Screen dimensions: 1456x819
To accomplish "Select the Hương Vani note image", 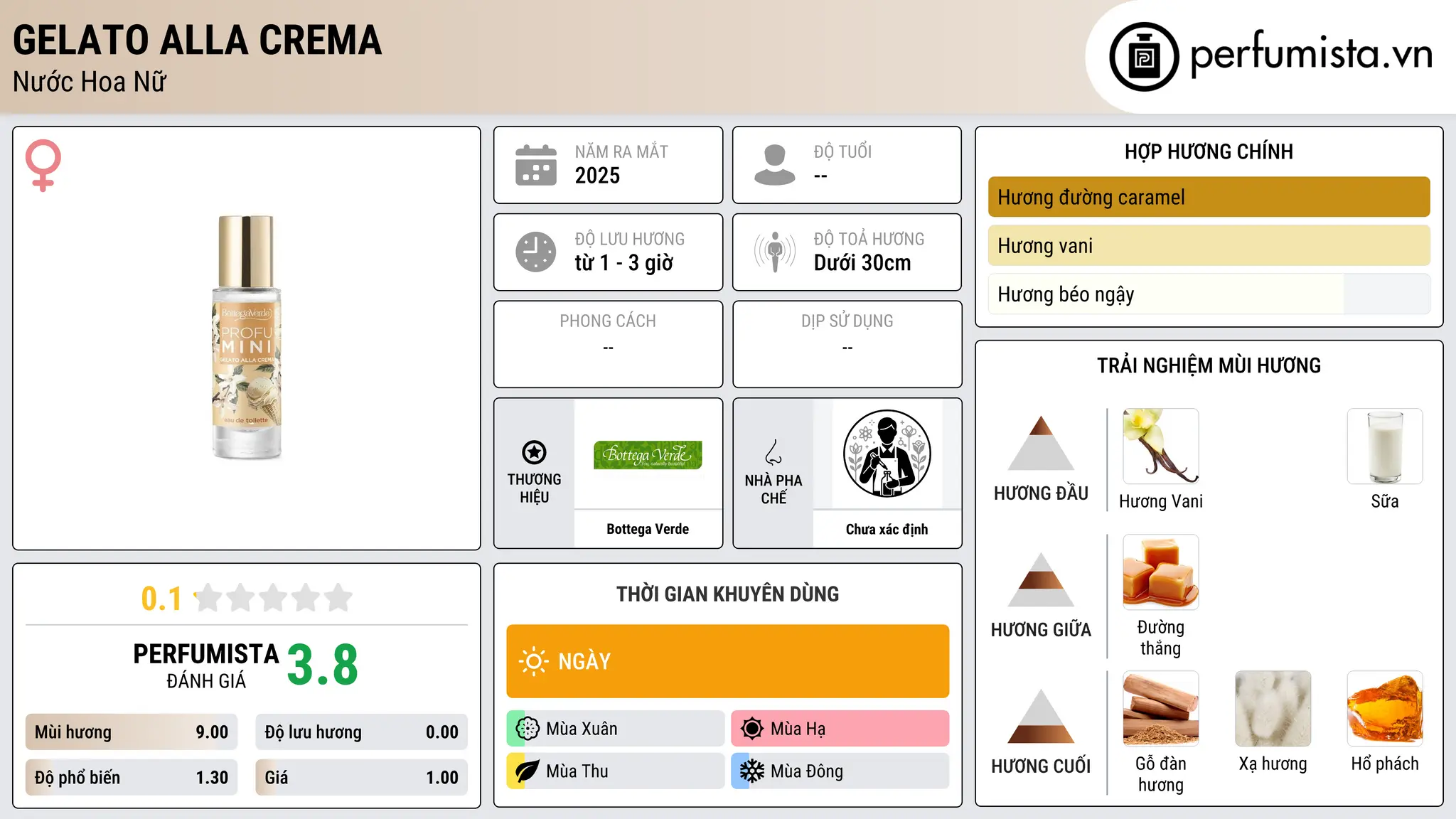I will pos(1160,446).
